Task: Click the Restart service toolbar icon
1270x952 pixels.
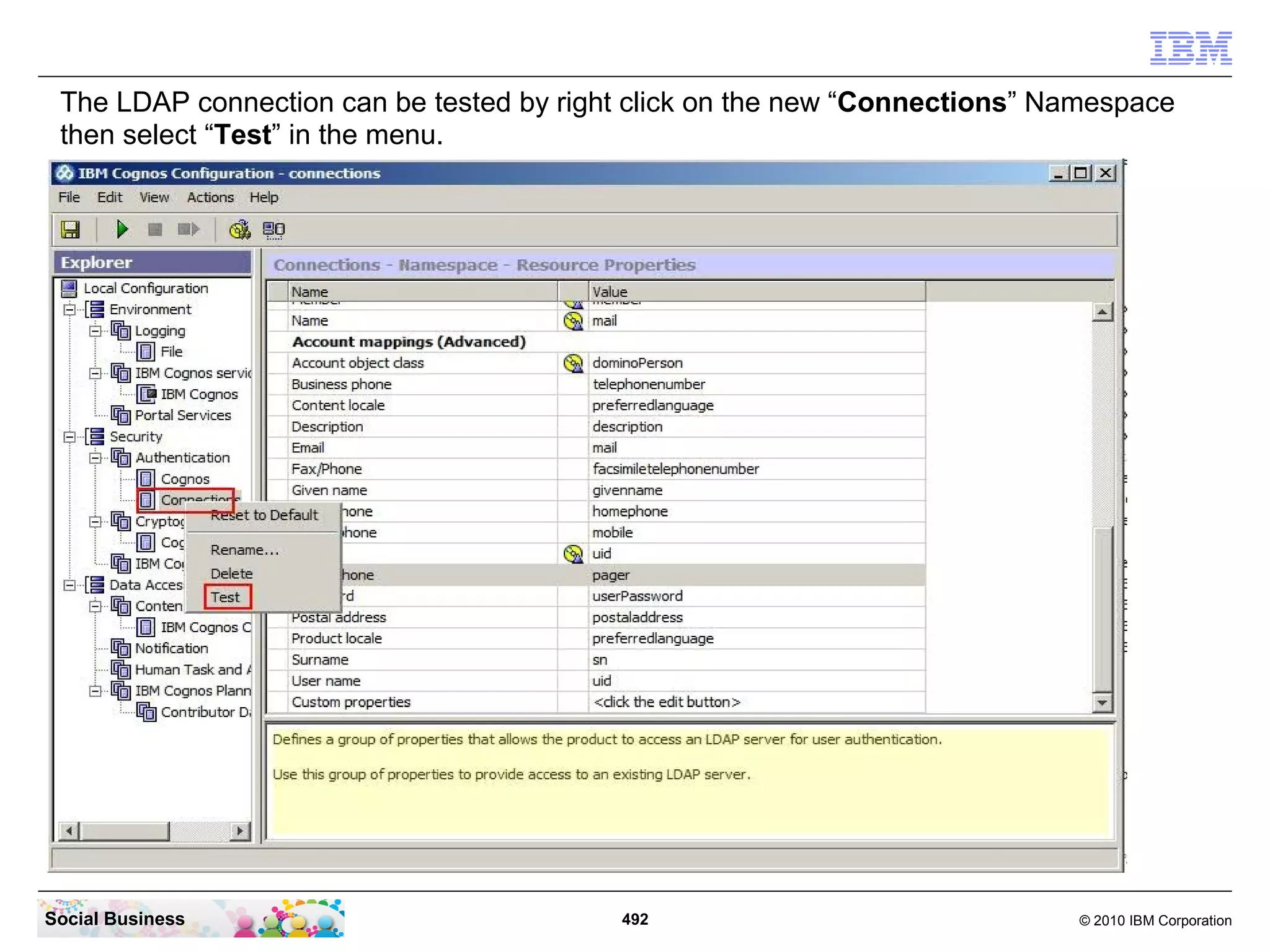Action: 189,229
